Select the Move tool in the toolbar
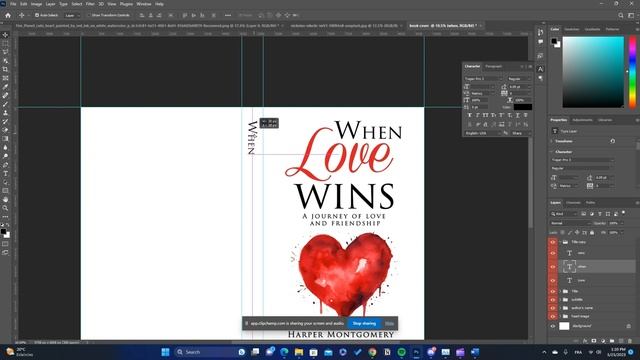 5,35
